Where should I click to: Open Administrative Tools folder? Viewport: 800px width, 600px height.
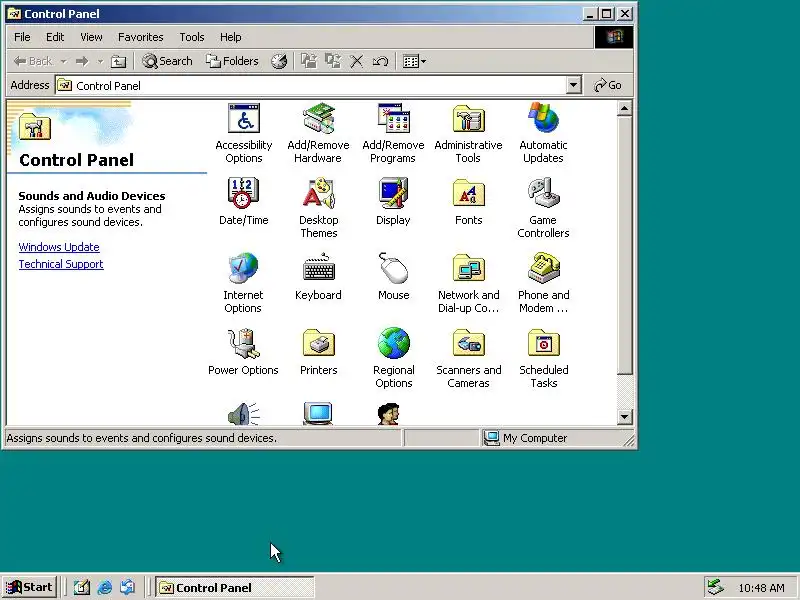[468, 133]
